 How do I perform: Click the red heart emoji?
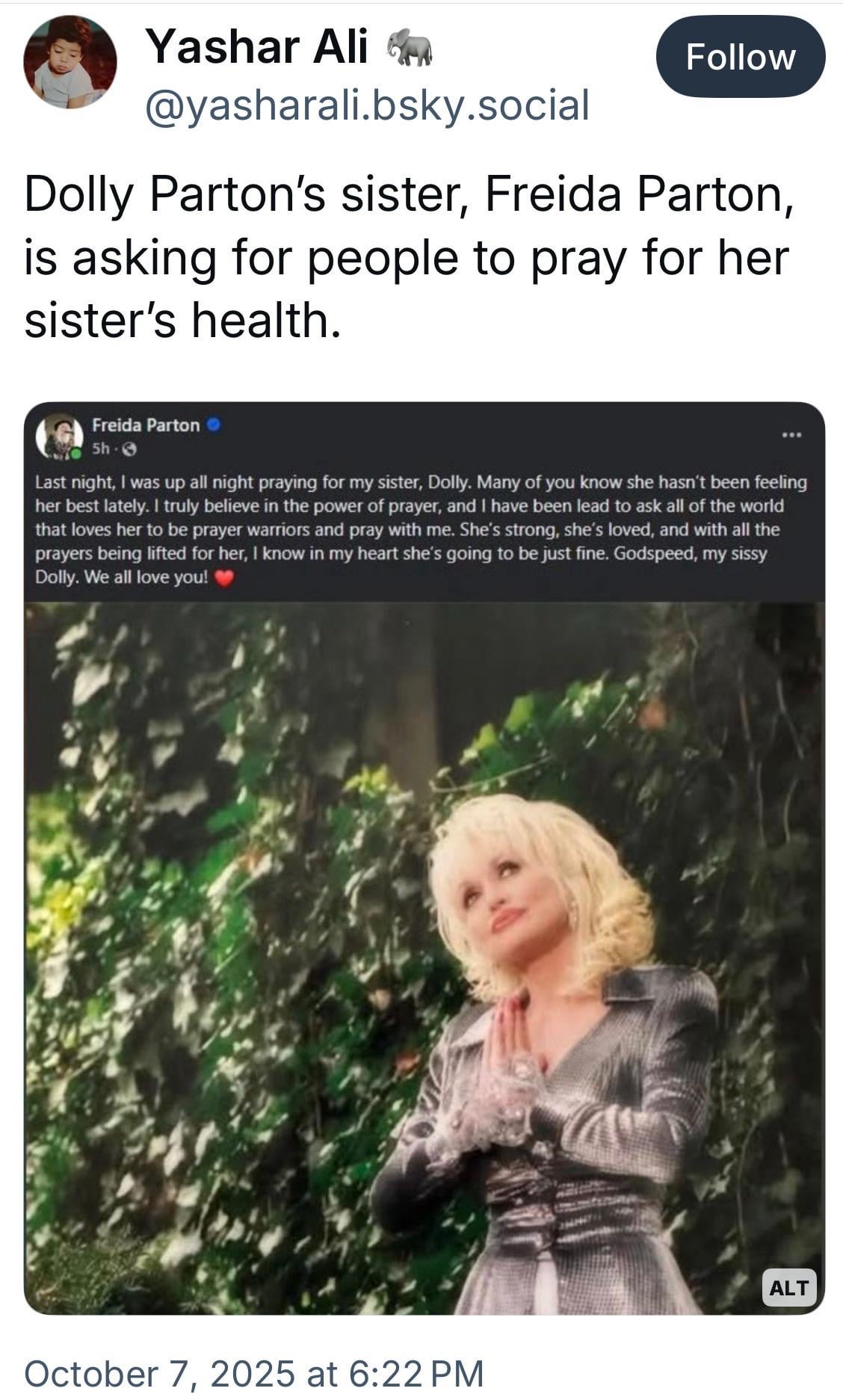pyautogui.click(x=224, y=578)
